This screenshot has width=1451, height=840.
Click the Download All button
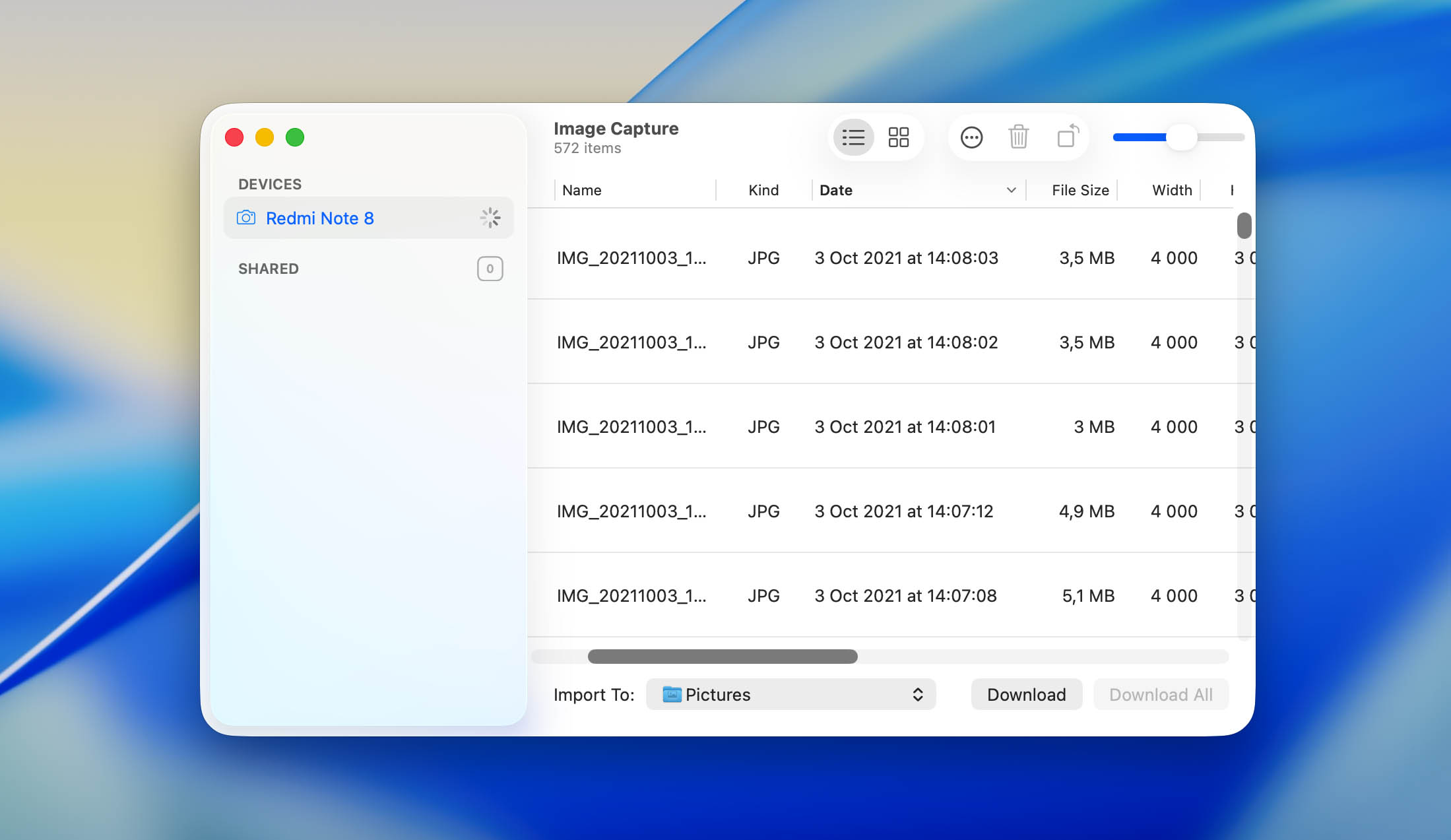click(x=1161, y=694)
